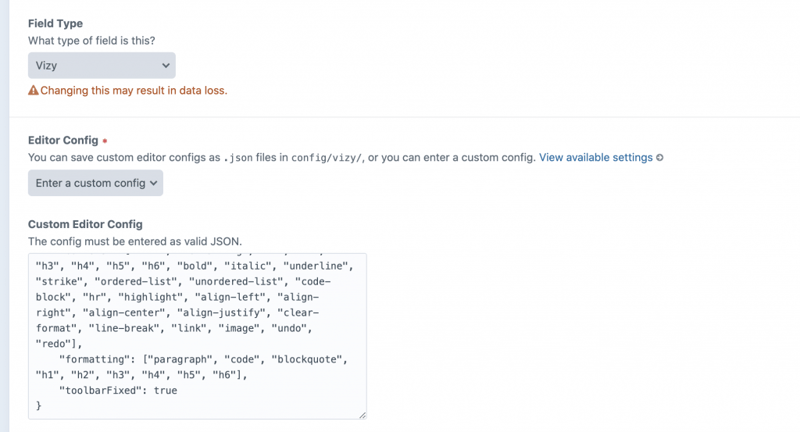This screenshot has height=432, width=800.
Task: Click the orange warning triangle icon
Action: point(33,91)
